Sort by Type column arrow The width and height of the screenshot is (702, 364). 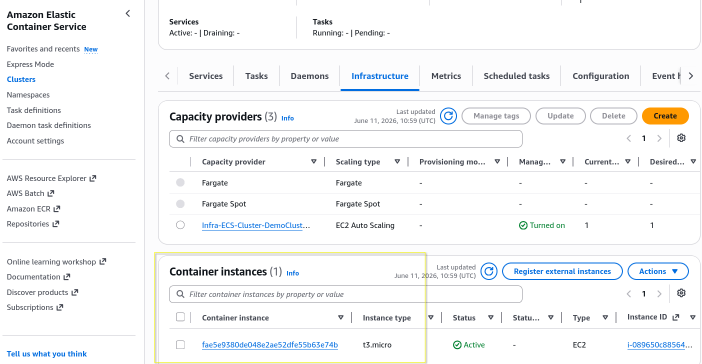(605, 317)
